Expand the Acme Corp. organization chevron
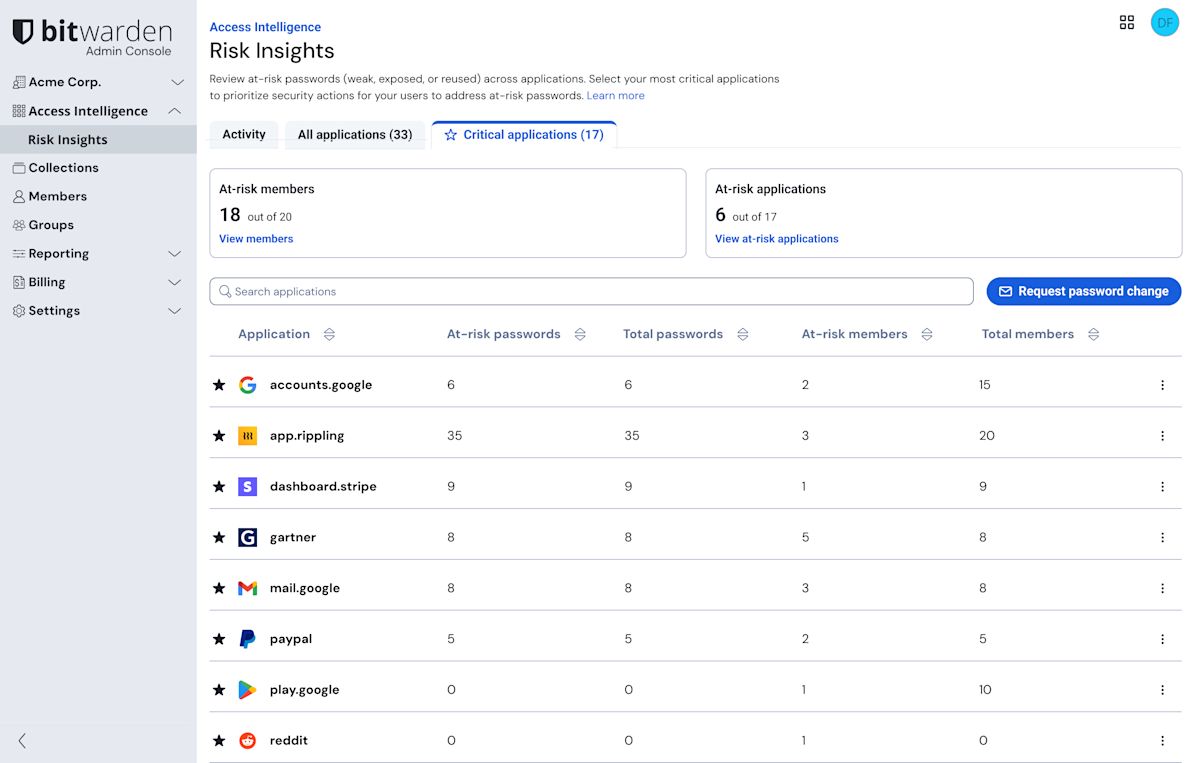The image size is (1200, 763). pos(177,82)
